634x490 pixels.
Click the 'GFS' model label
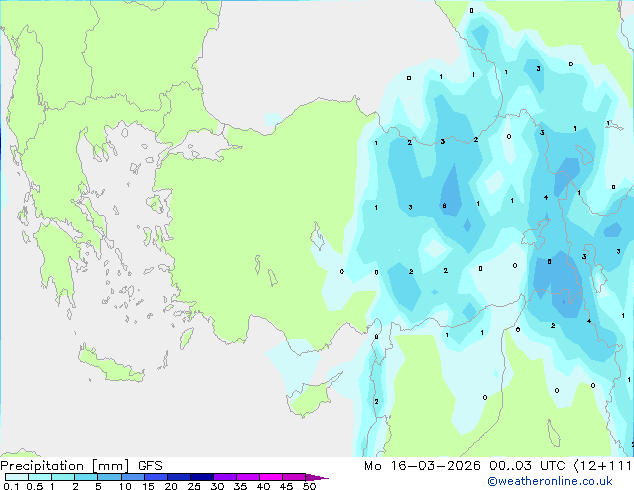150,466
